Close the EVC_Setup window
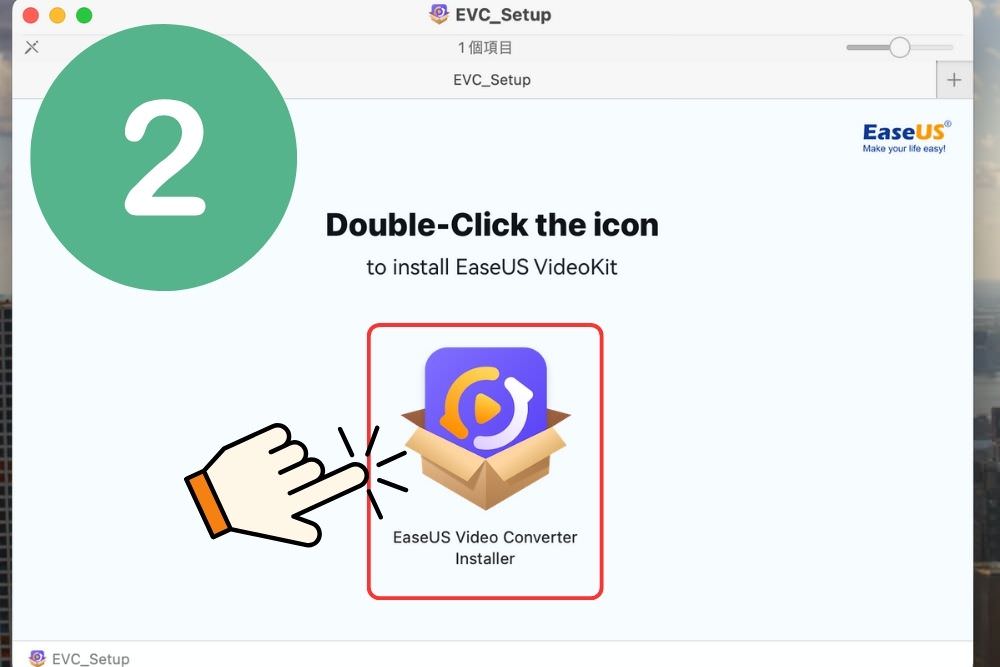 pyautogui.click(x=31, y=15)
